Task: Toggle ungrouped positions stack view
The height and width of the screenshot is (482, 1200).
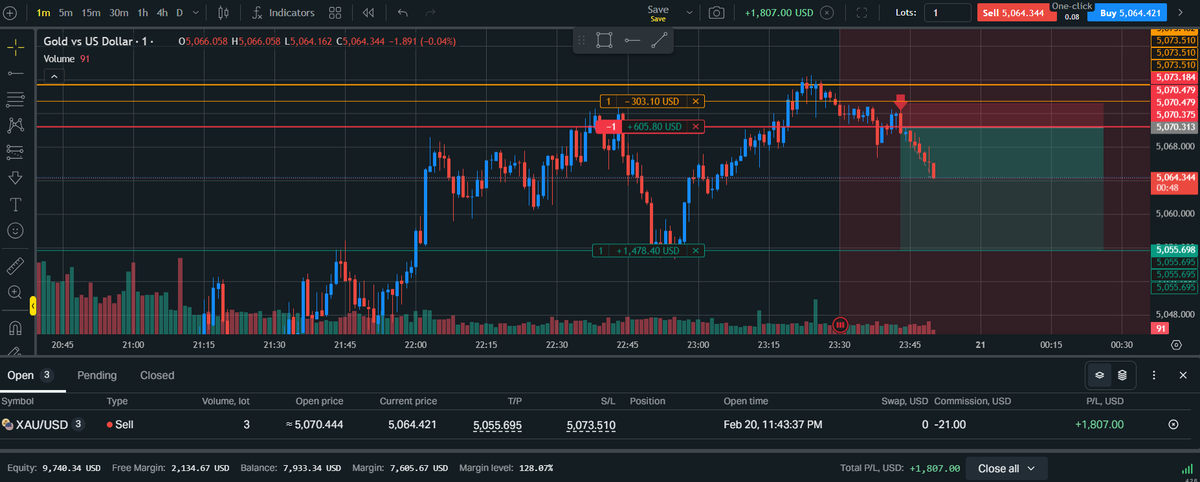Action: pyautogui.click(x=1122, y=375)
